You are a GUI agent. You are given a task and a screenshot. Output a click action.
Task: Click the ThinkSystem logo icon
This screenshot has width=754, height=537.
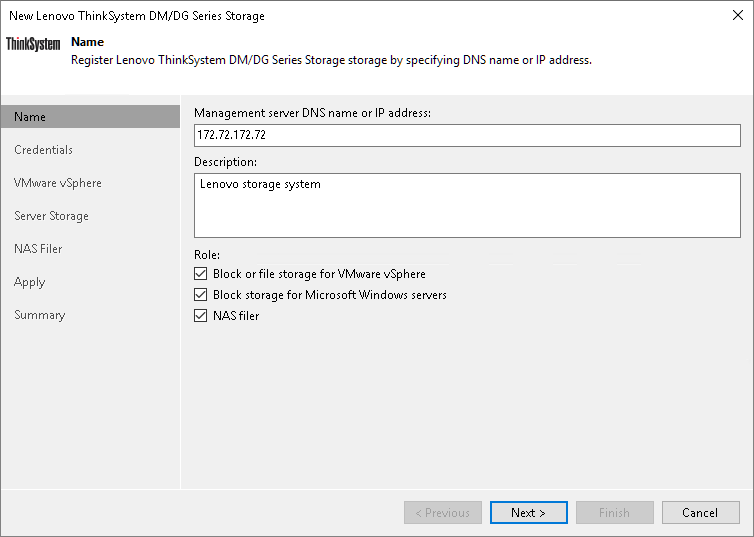(x=33, y=44)
